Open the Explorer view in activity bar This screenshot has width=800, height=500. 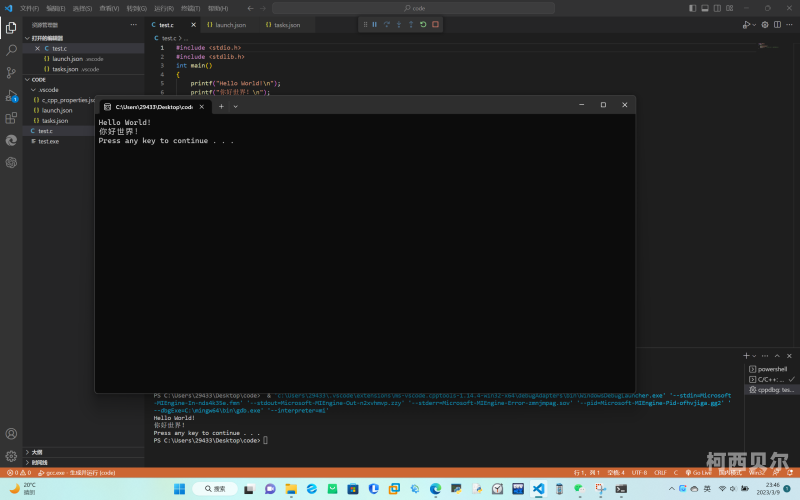click(11, 28)
